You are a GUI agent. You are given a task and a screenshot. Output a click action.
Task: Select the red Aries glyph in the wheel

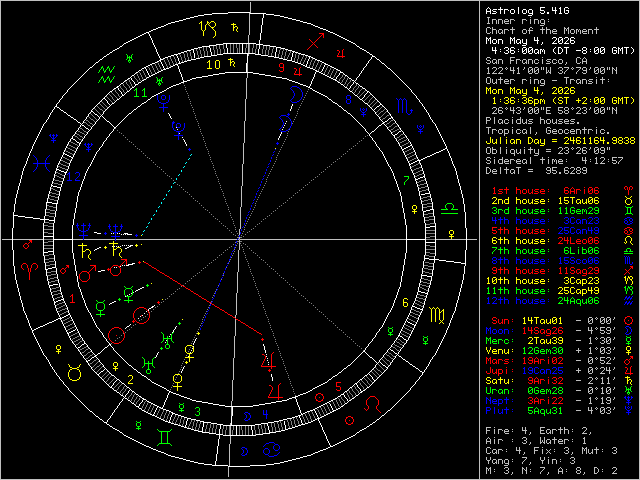tap(30, 271)
